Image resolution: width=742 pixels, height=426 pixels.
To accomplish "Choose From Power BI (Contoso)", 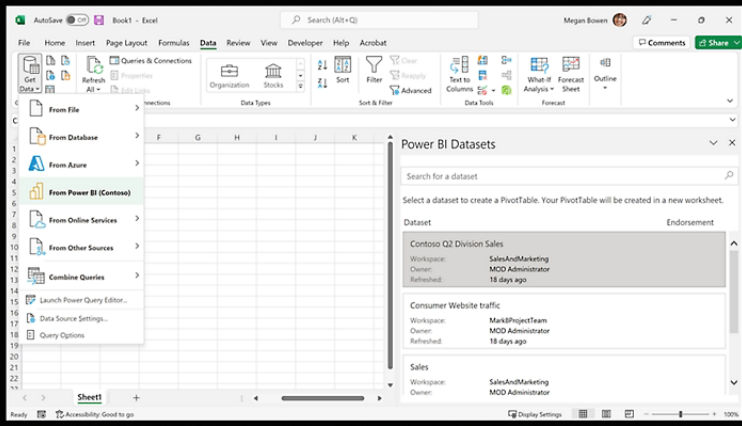I will [81, 192].
